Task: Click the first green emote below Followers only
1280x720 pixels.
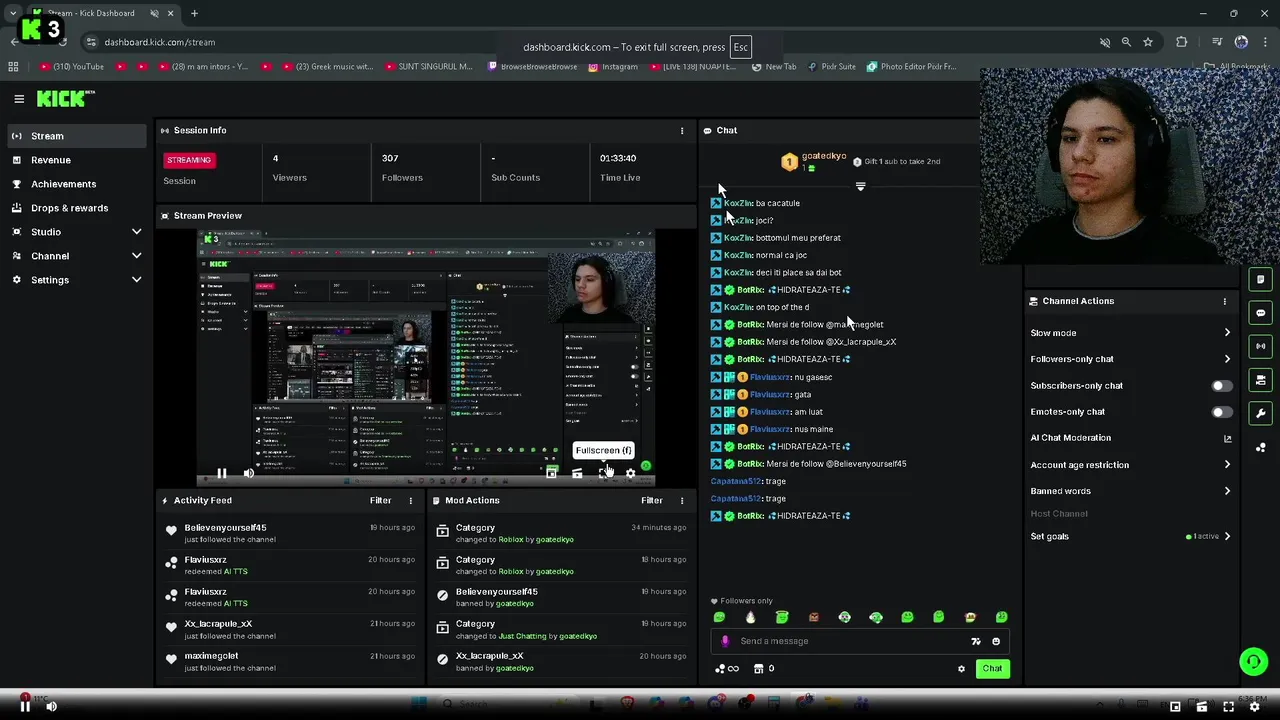Action: click(x=719, y=618)
